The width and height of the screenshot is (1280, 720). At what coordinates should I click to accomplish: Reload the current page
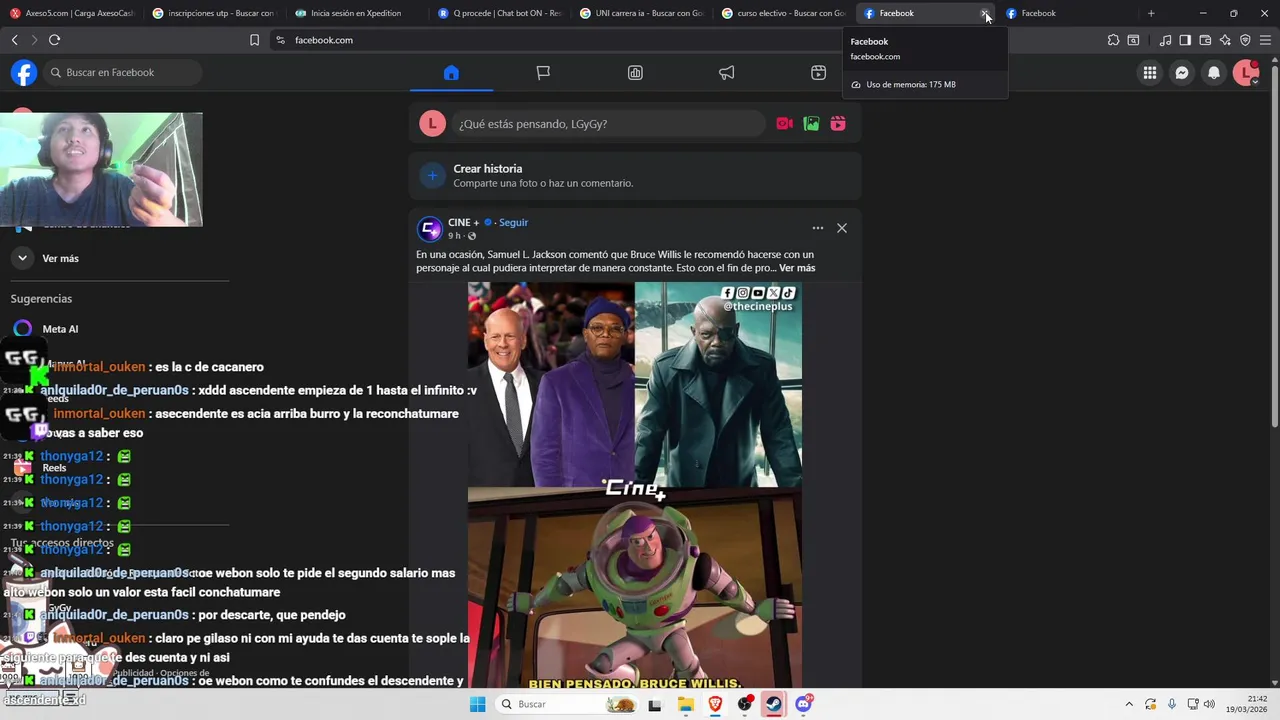tap(54, 40)
